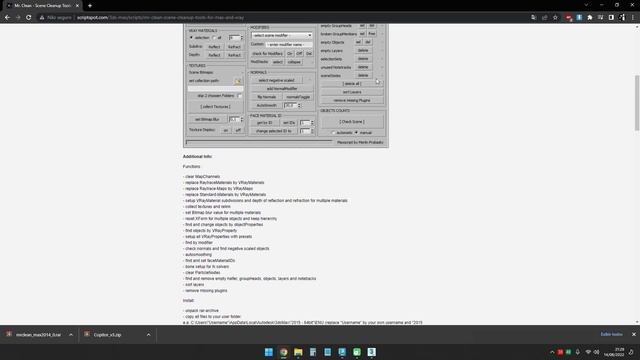
Task: Open the Windows Start menu
Action: pyautogui.click(x=269, y=352)
